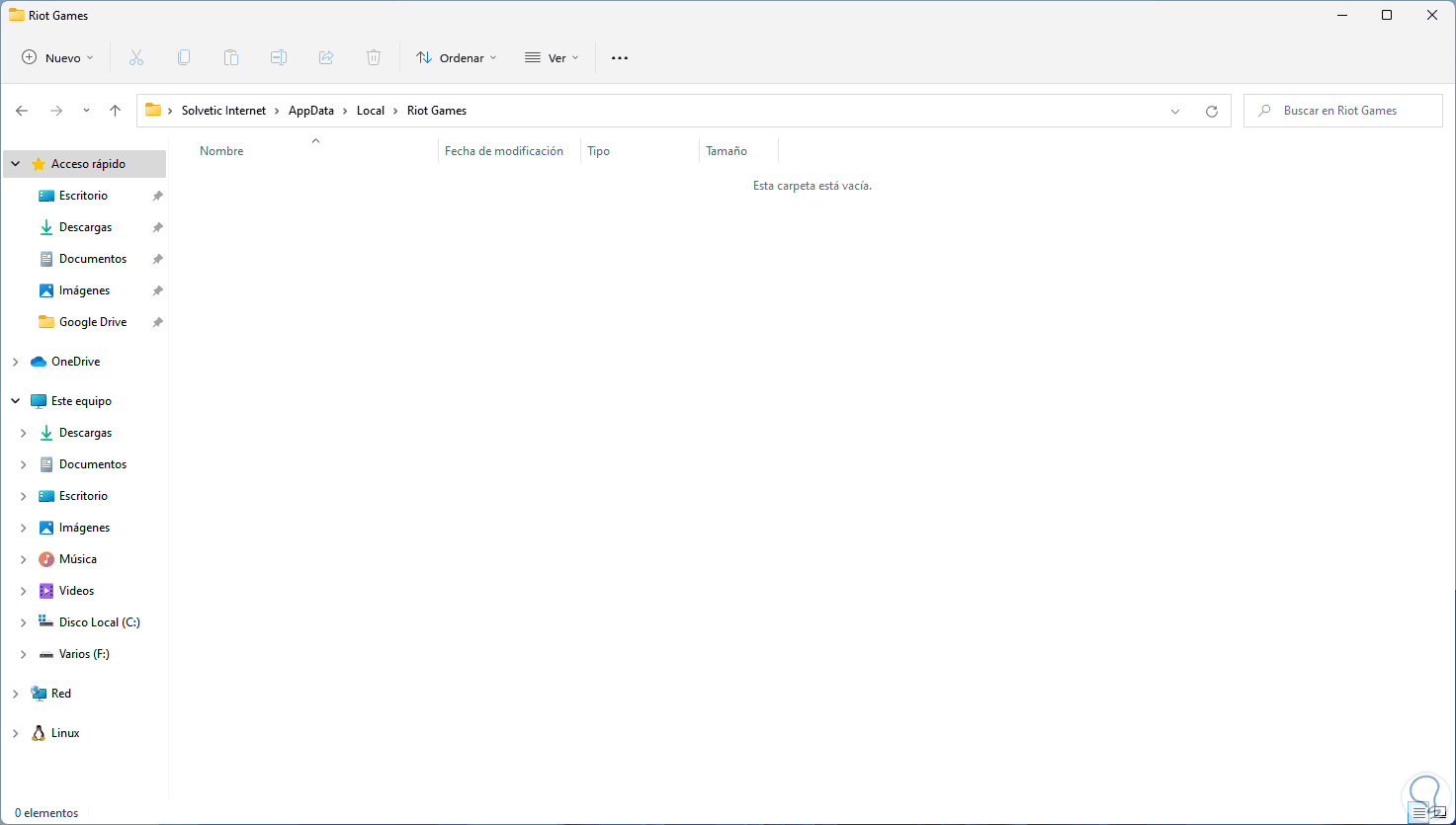Expand the OneDrive tree node
Viewport: 1456px width, 825px height.
(x=16, y=362)
